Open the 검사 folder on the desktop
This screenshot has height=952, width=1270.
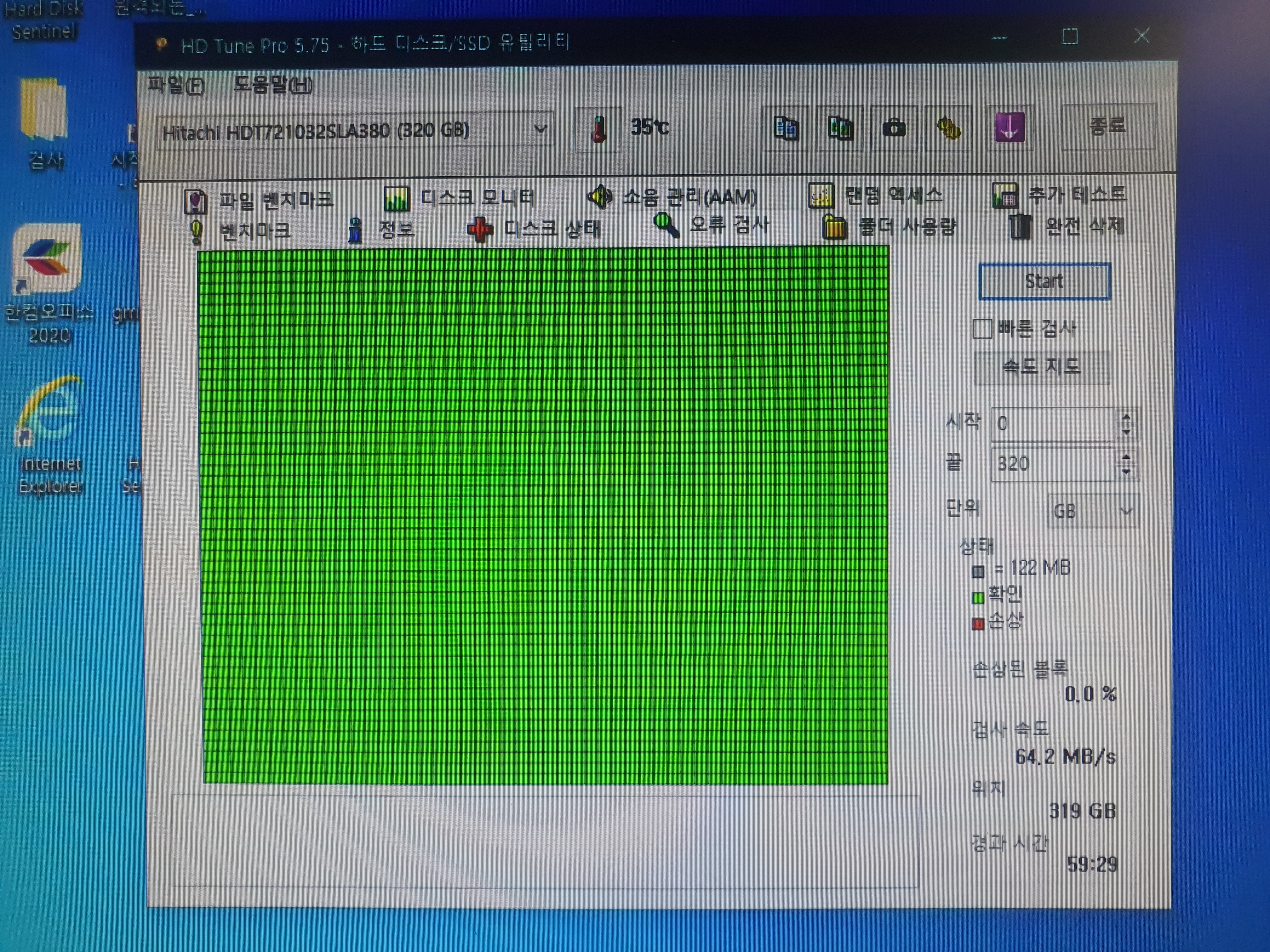click(x=45, y=123)
